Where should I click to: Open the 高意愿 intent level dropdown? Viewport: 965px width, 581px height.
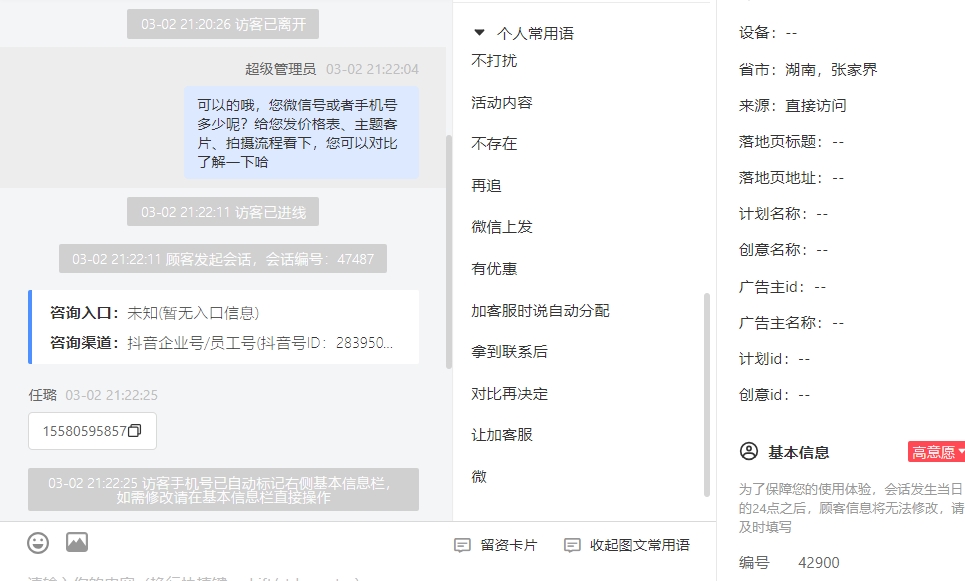point(936,452)
